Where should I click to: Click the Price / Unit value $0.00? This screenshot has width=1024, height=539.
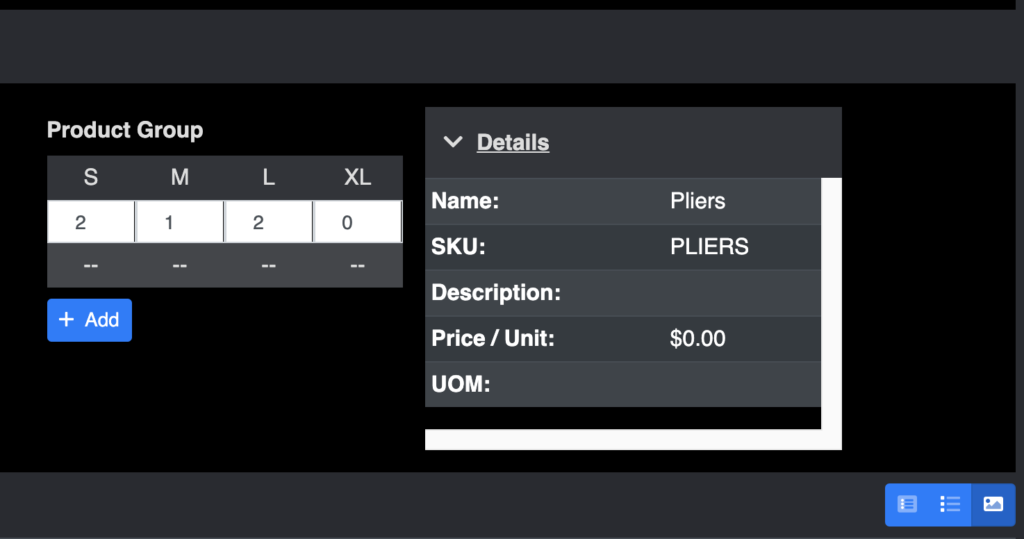697,338
